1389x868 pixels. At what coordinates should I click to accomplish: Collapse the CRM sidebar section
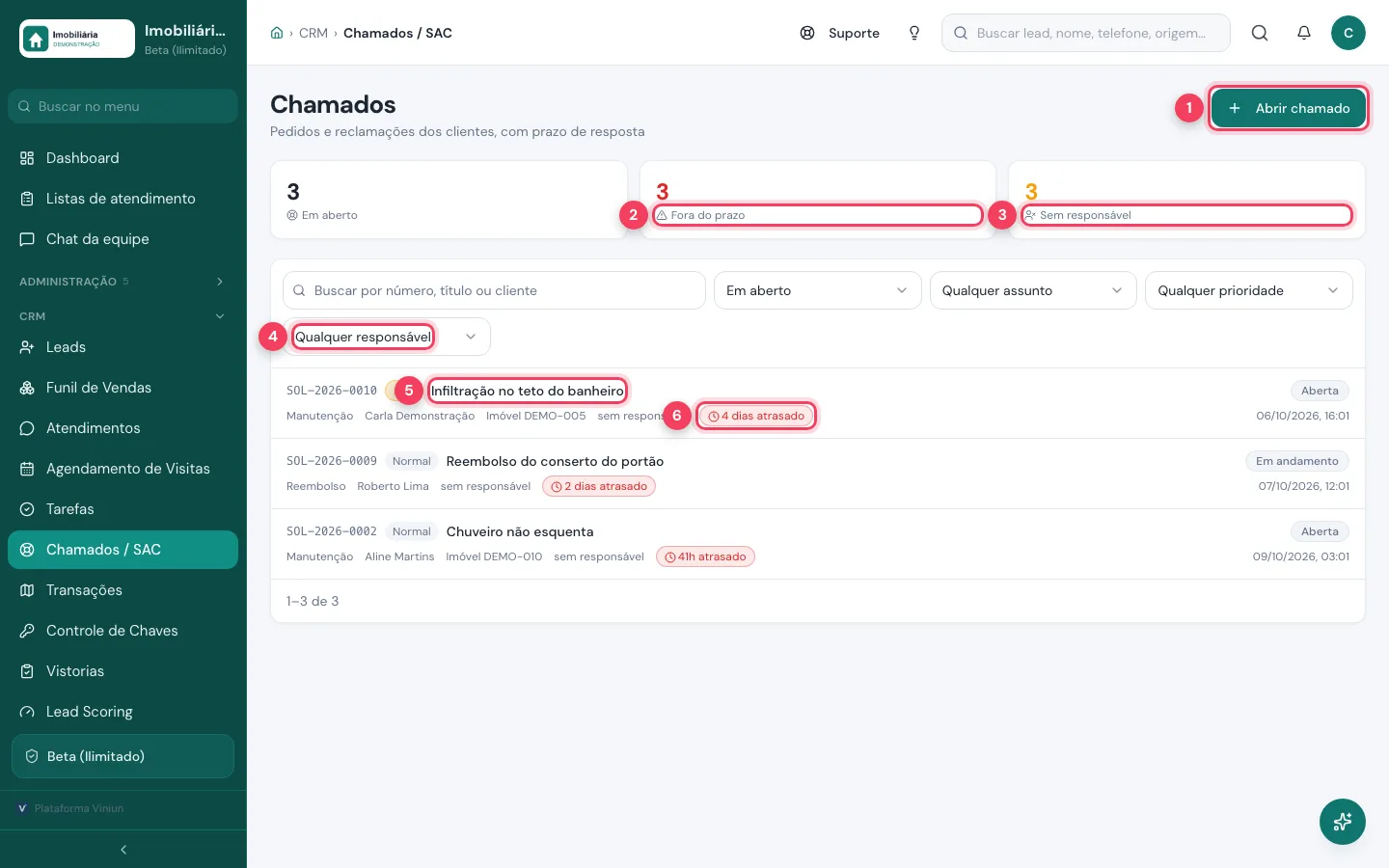[x=123, y=316]
